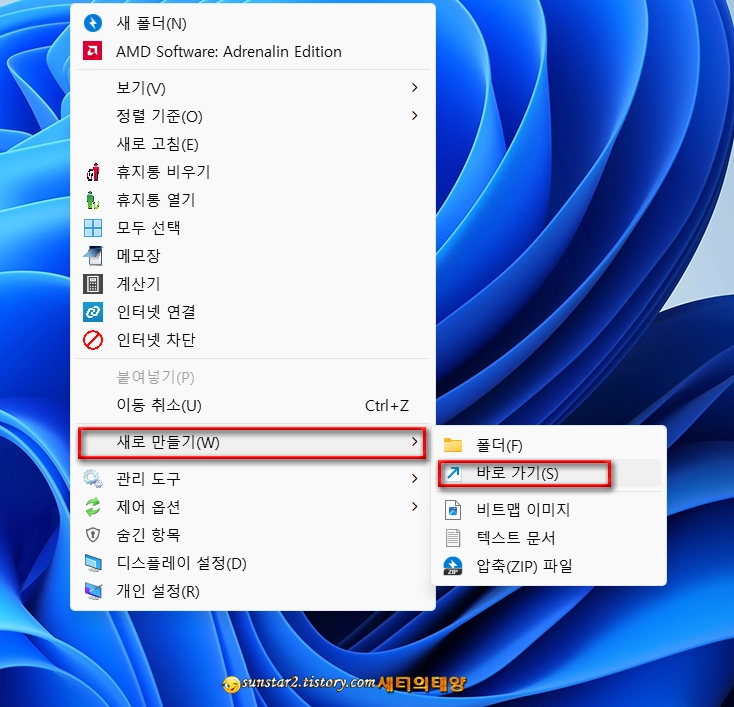Select the 보기(V) menu entry

tap(253, 88)
